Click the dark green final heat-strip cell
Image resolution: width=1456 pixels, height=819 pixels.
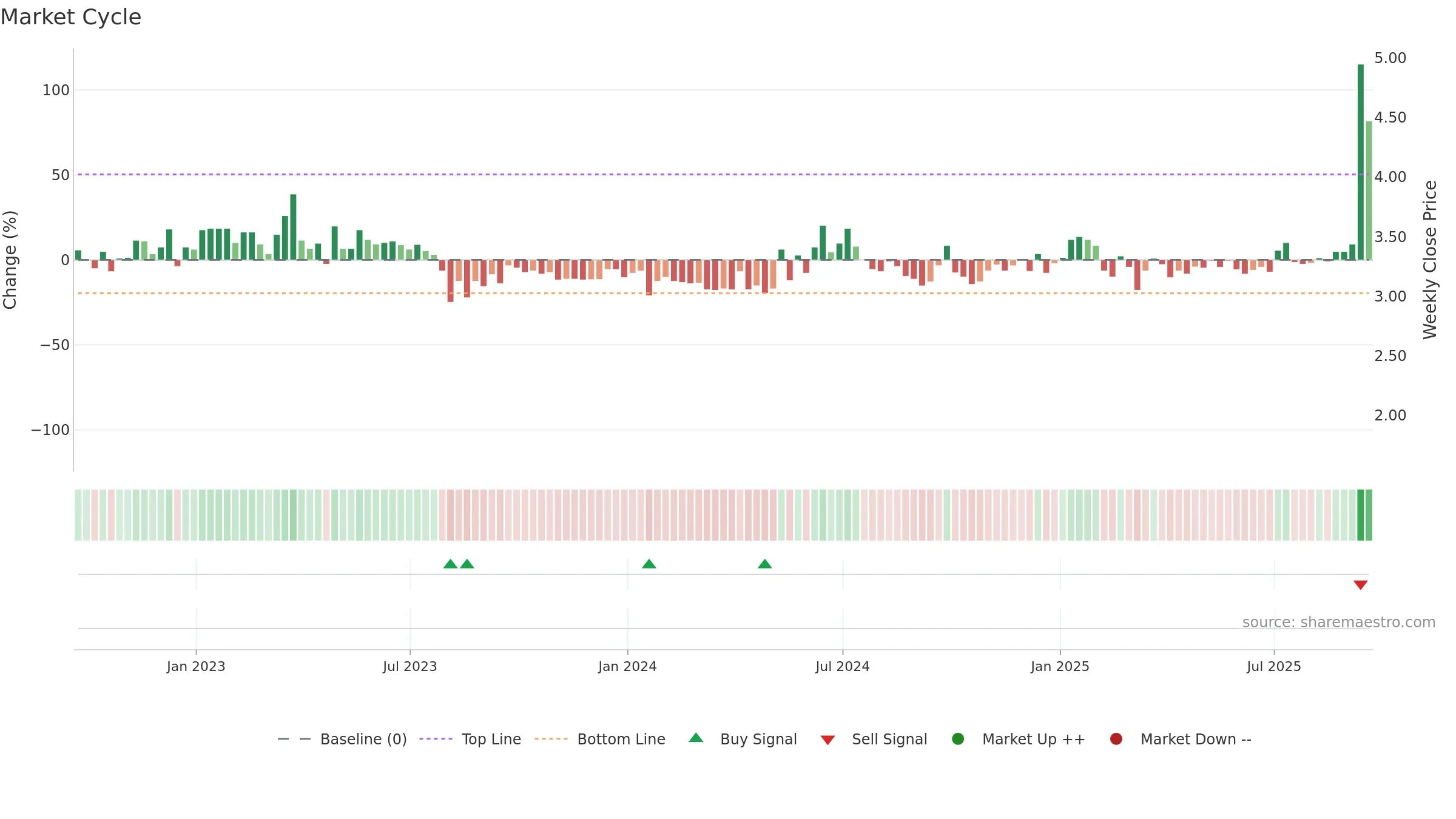[1360, 515]
